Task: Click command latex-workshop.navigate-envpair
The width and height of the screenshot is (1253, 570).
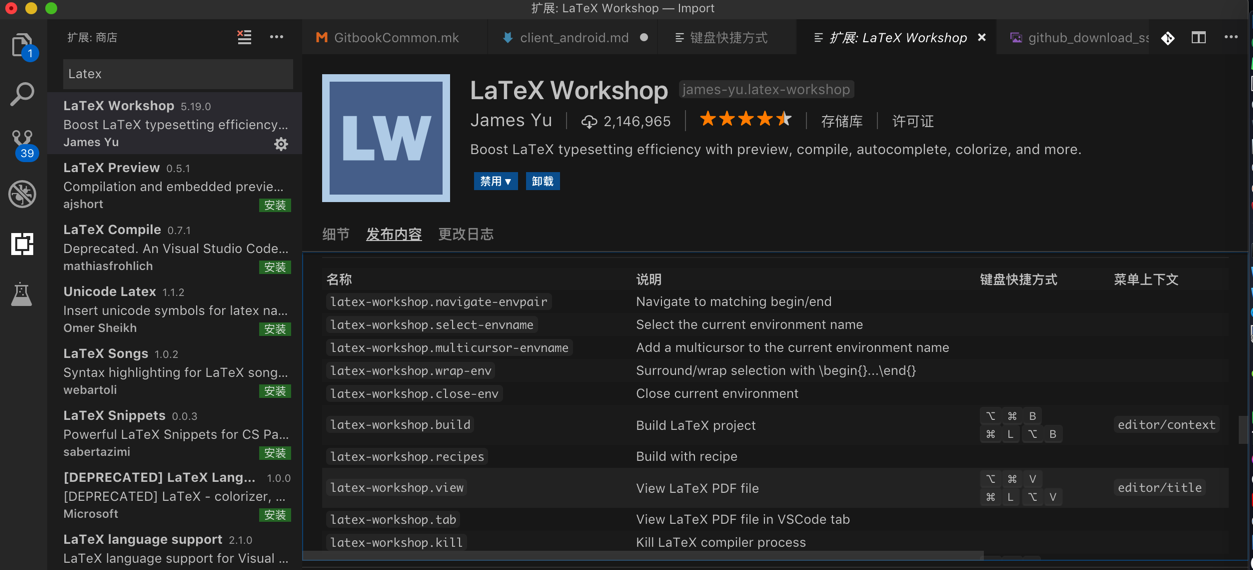Action: click(438, 302)
